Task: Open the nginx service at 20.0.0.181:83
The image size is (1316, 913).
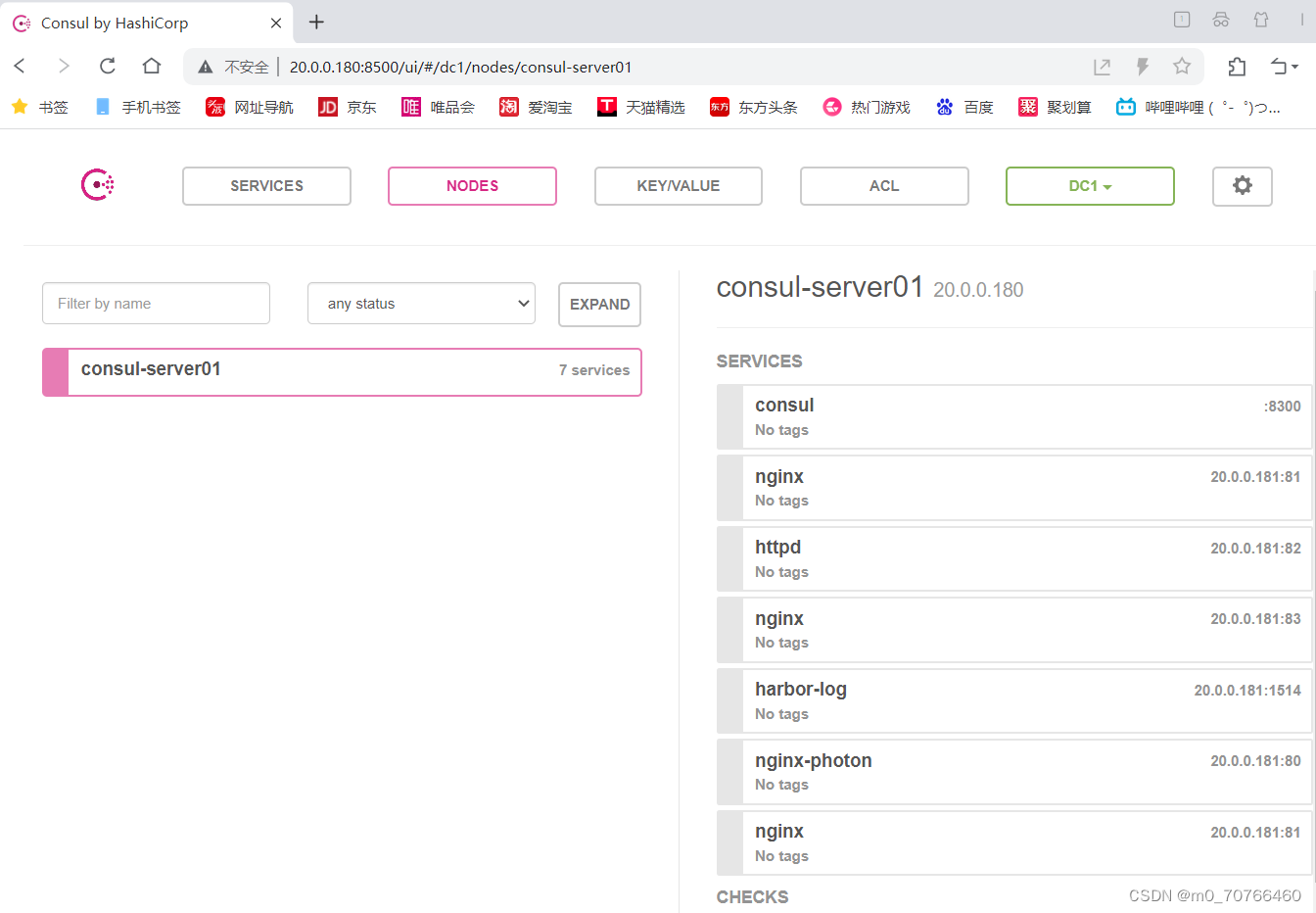Action: tap(1013, 630)
